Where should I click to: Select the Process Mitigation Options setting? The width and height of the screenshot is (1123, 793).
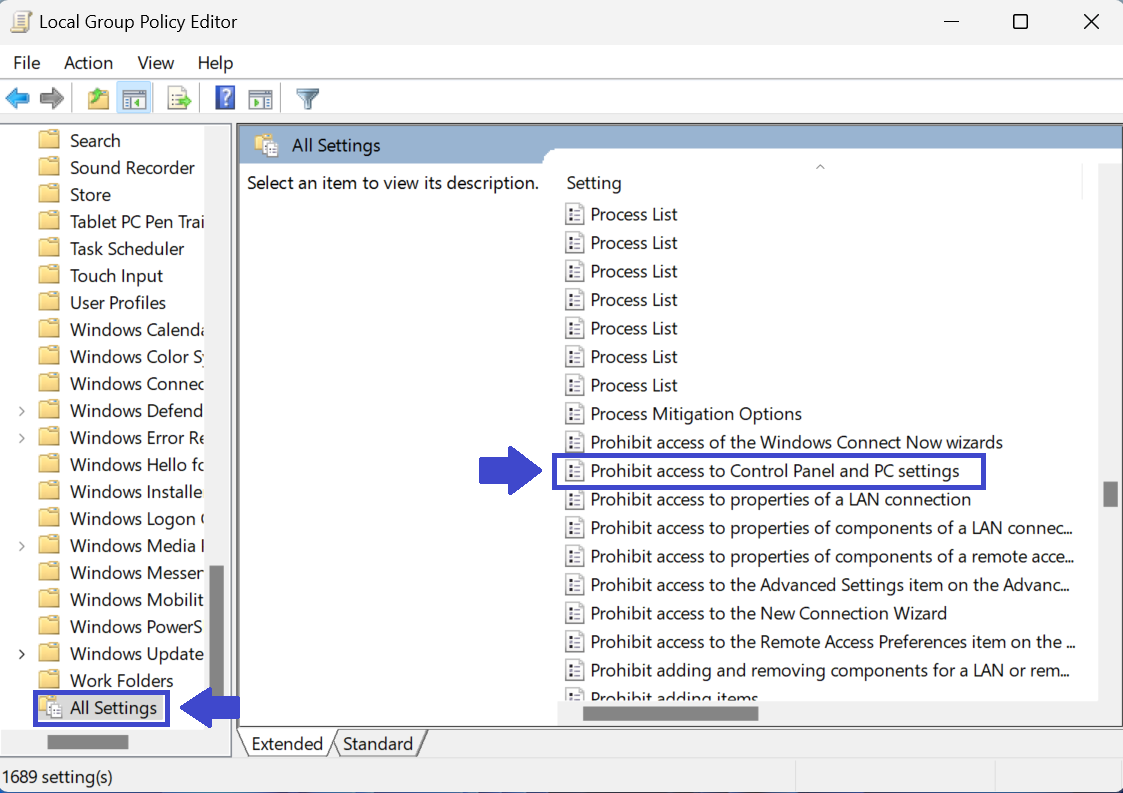coord(695,414)
